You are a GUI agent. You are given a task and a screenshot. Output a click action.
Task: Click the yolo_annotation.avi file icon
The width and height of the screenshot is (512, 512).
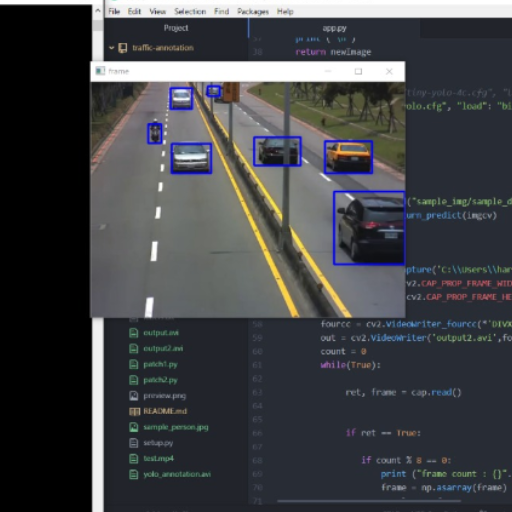click(x=134, y=474)
